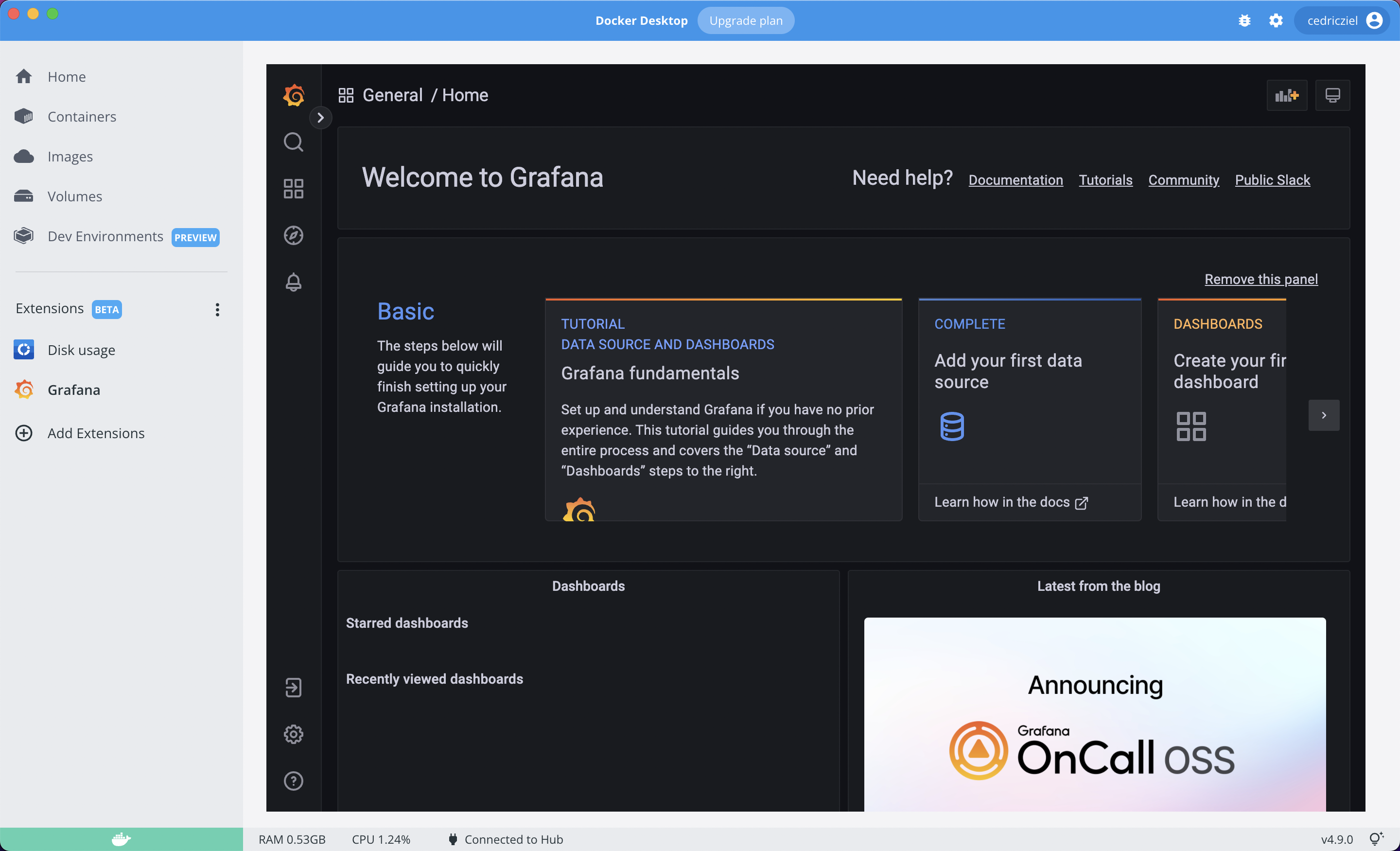The width and height of the screenshot is (1400, 851).
Task: Open the Grafana dashboards panel icon
Action: point(293,188)
